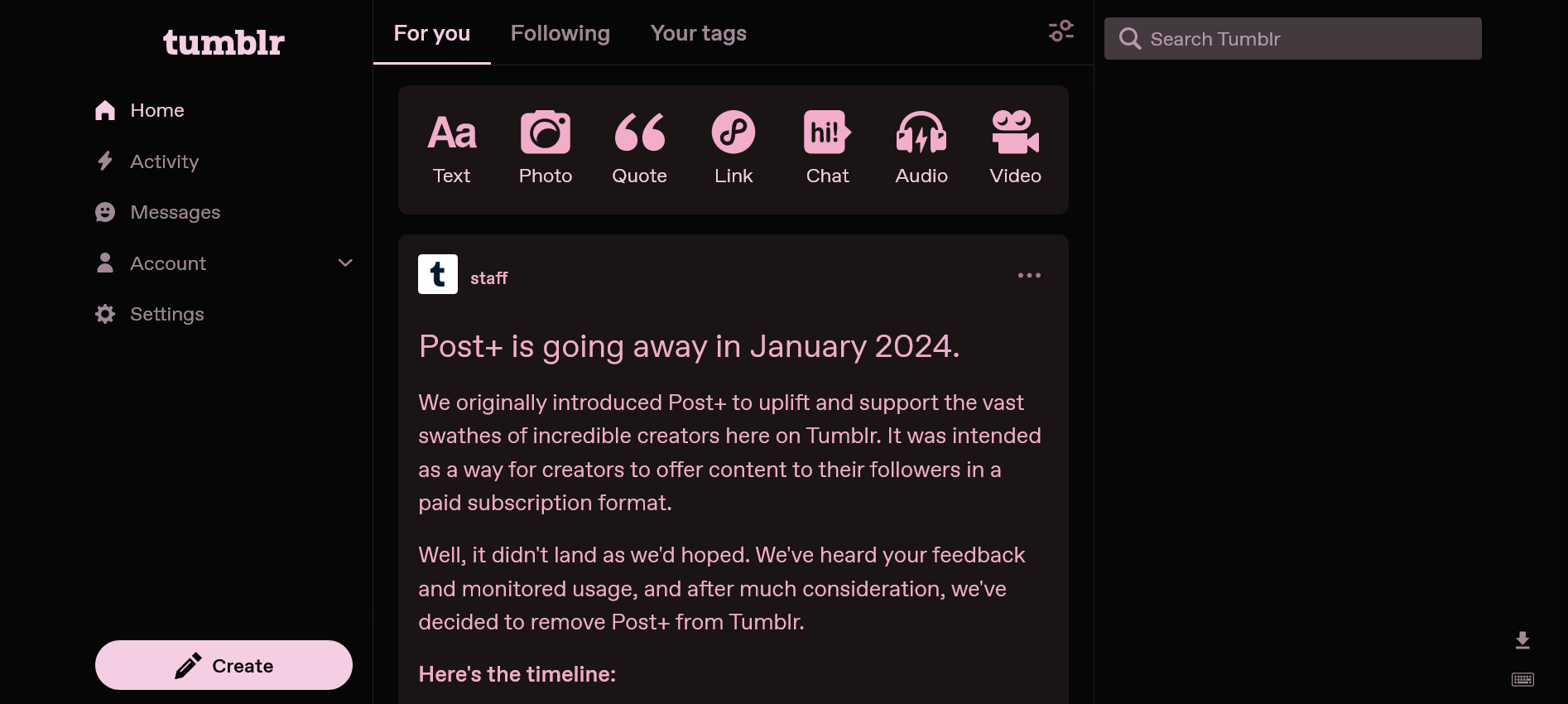Click the paragraph starting 'We originally introduced Post+'
This screenshot has height=704, width=1568.
[730, 452]
